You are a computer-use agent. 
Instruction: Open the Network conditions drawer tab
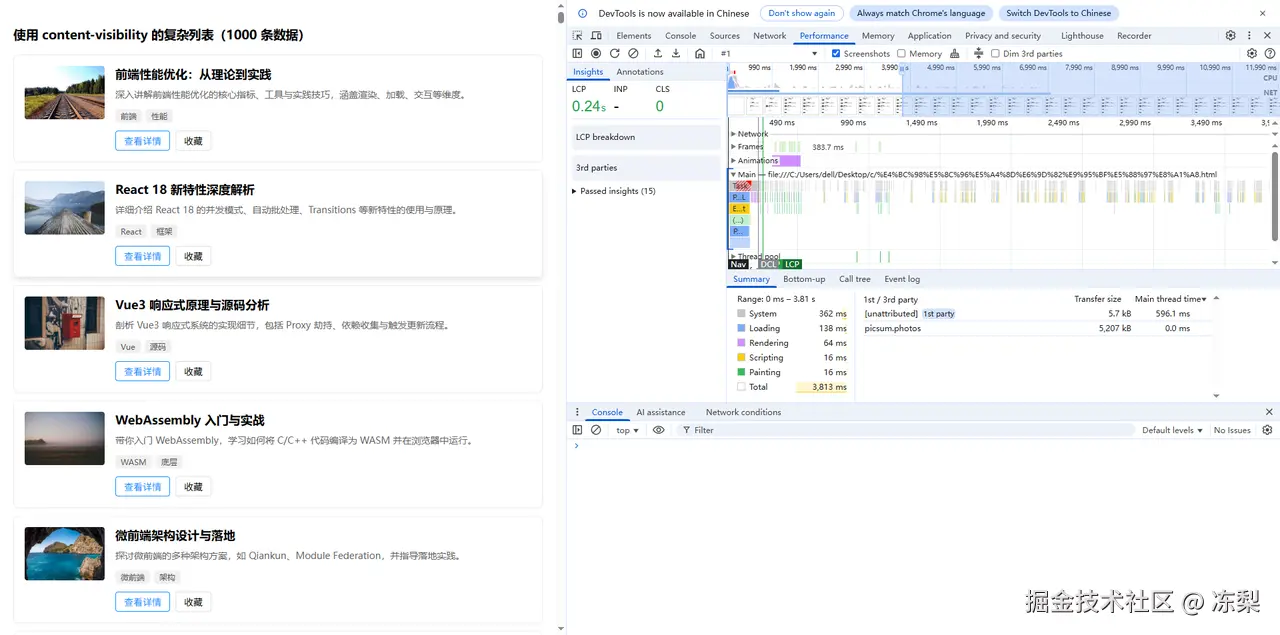(x=743, y=412)
